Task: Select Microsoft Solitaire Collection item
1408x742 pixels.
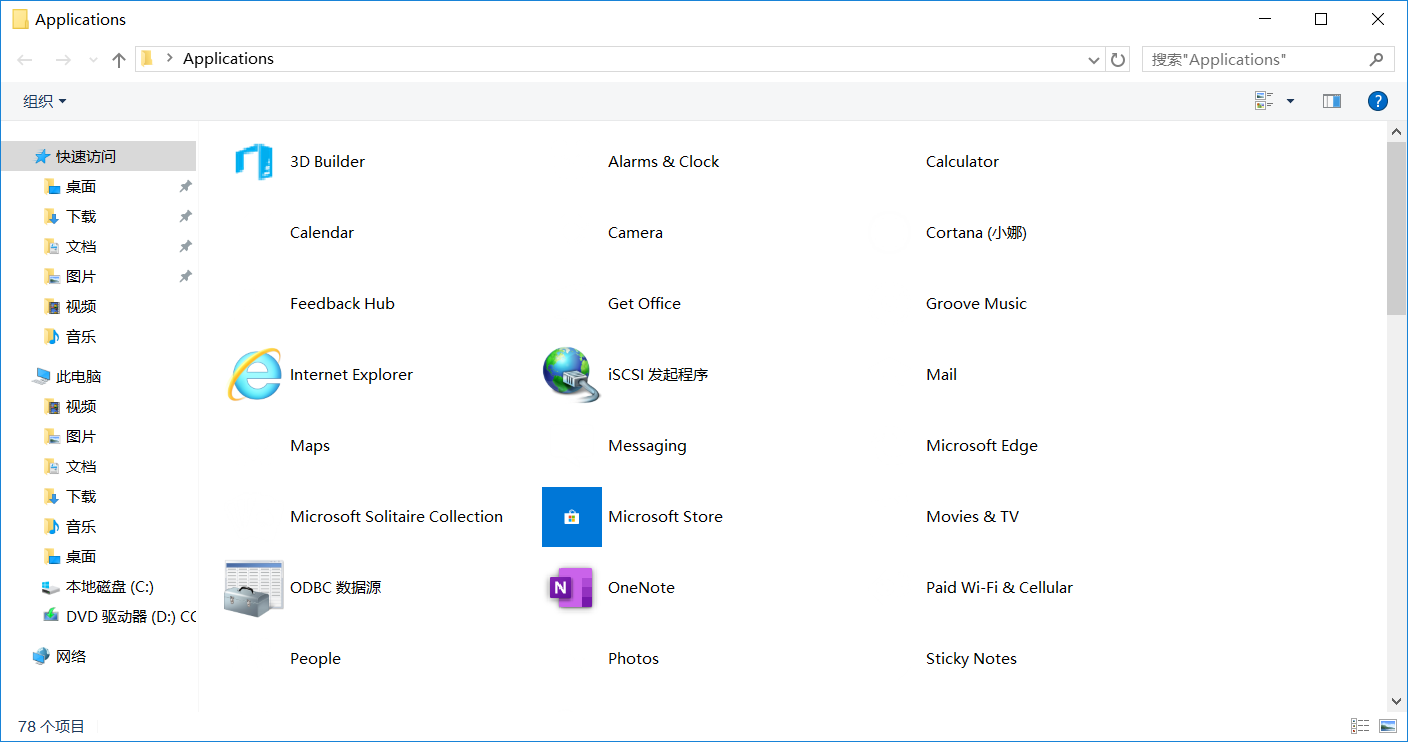Action: tap(396, 517)
